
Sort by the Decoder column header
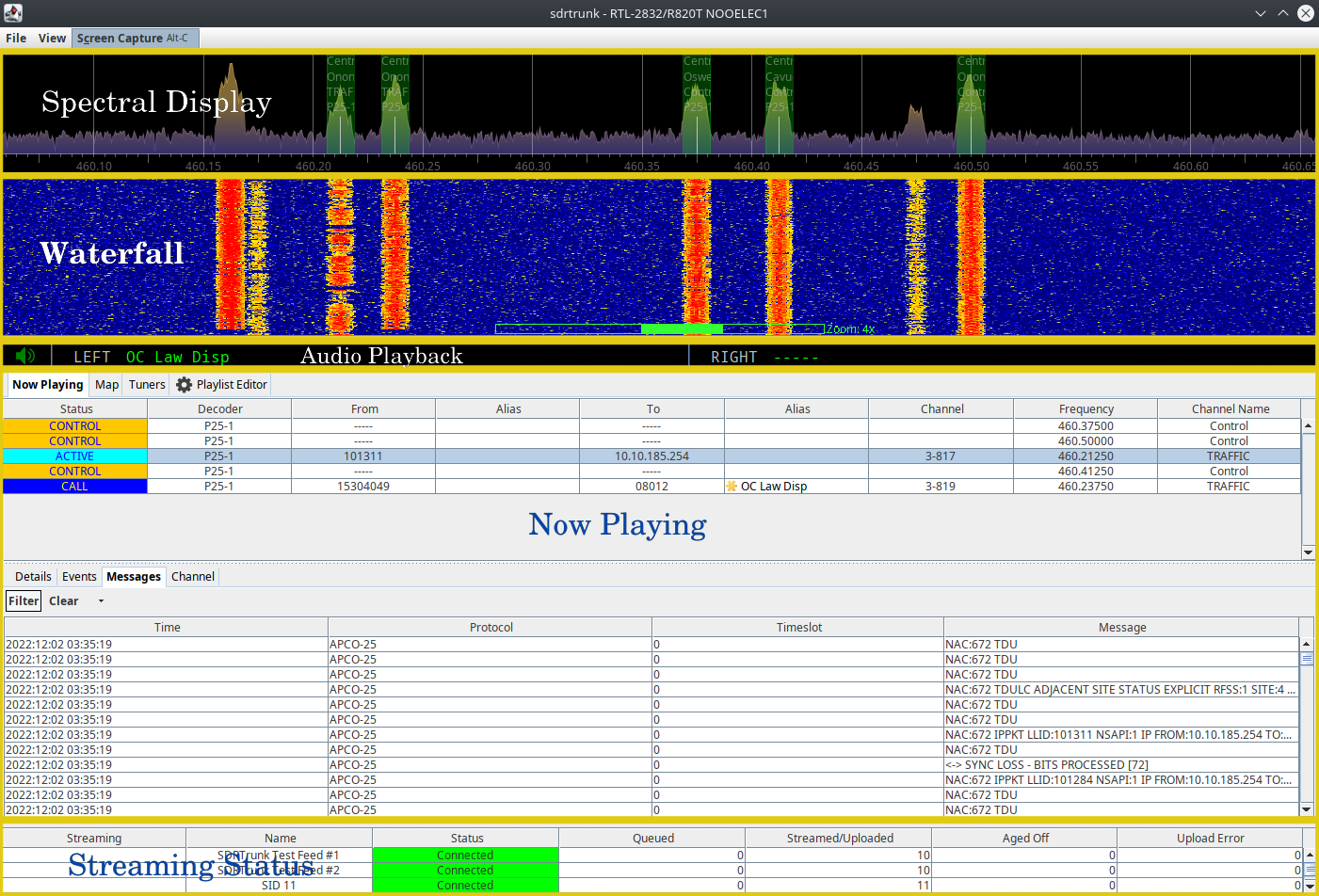point(219,409)
